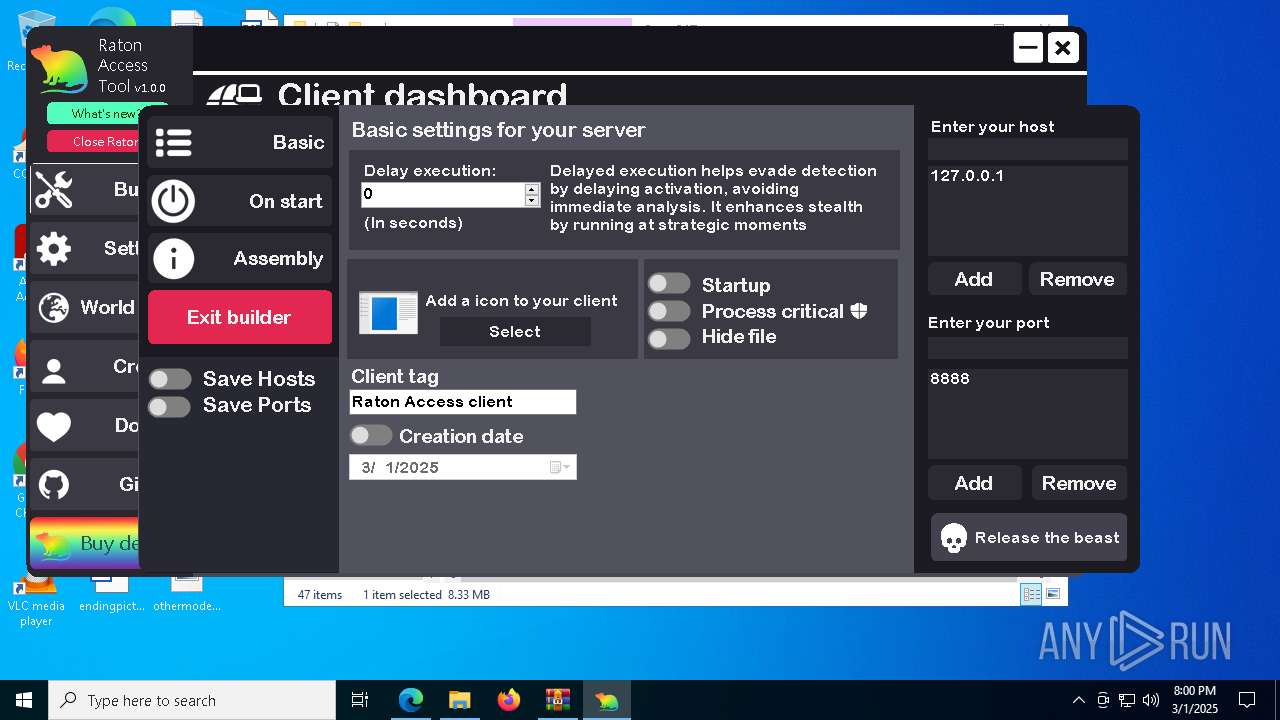Click Remove under the port list
Viewport: 1280px width, 720px height.
pos(1079,483)
